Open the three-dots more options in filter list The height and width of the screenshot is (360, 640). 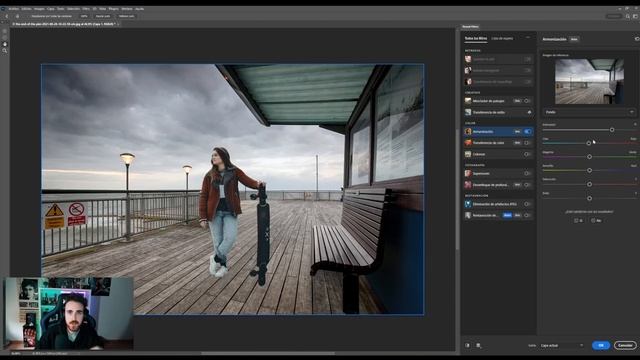coord(528,38)
